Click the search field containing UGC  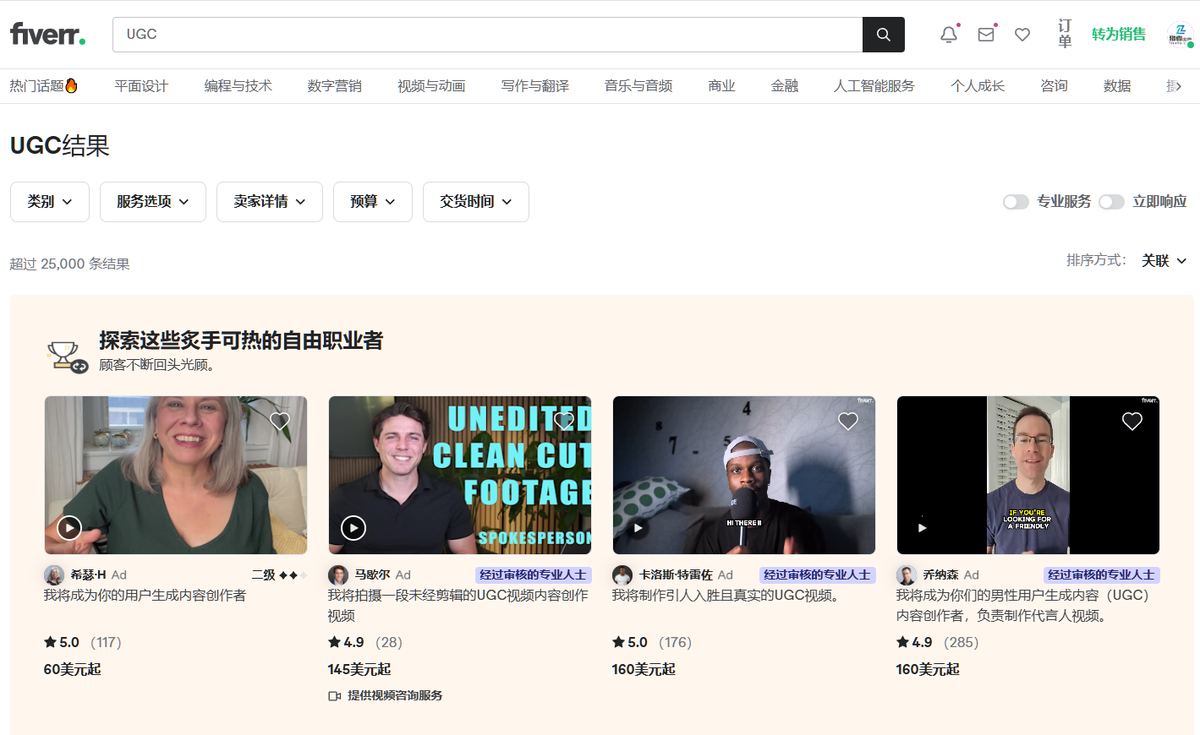click(x=487, y=34)
